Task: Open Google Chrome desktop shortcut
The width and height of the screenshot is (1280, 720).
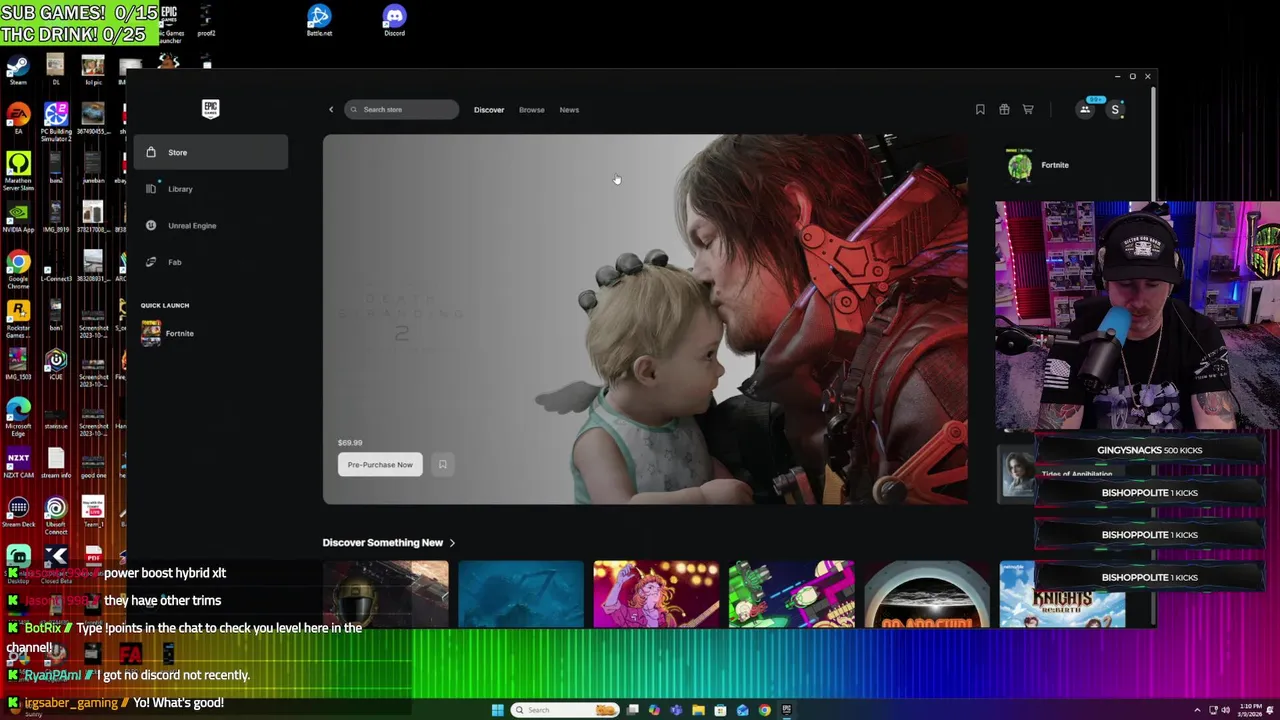Action: 18,269
